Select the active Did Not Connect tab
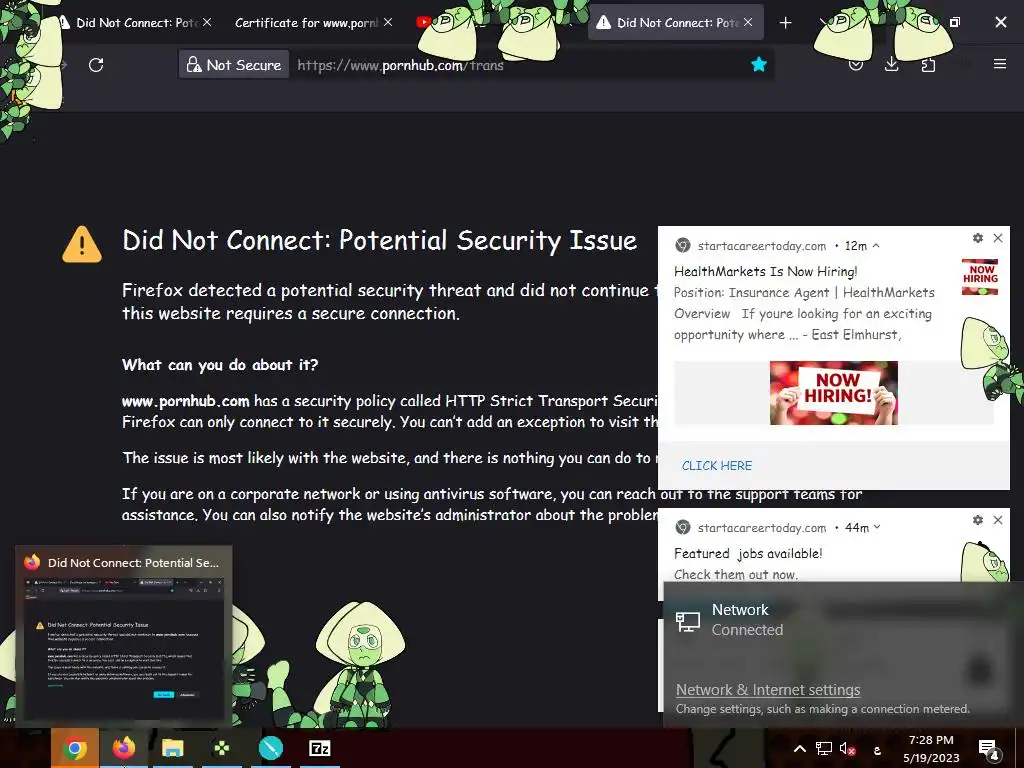This screenshot has height=768, width=1024. pos(673,23)
